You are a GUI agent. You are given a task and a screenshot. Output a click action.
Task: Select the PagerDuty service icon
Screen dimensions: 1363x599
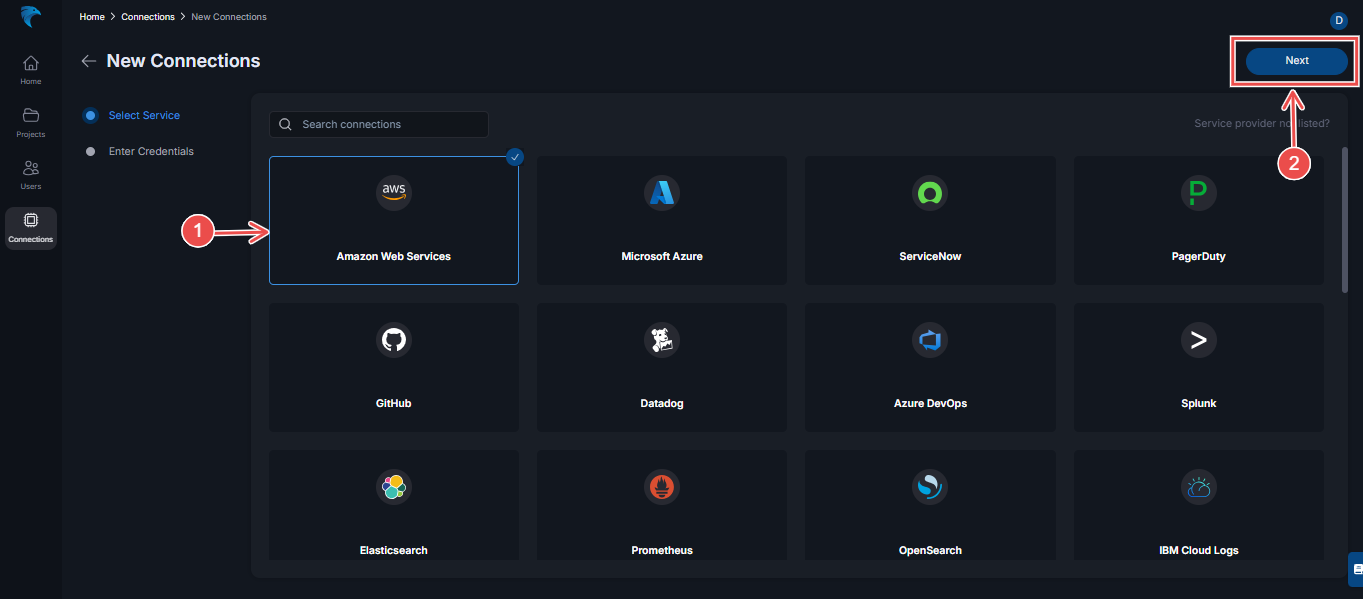click(1198, 192)
